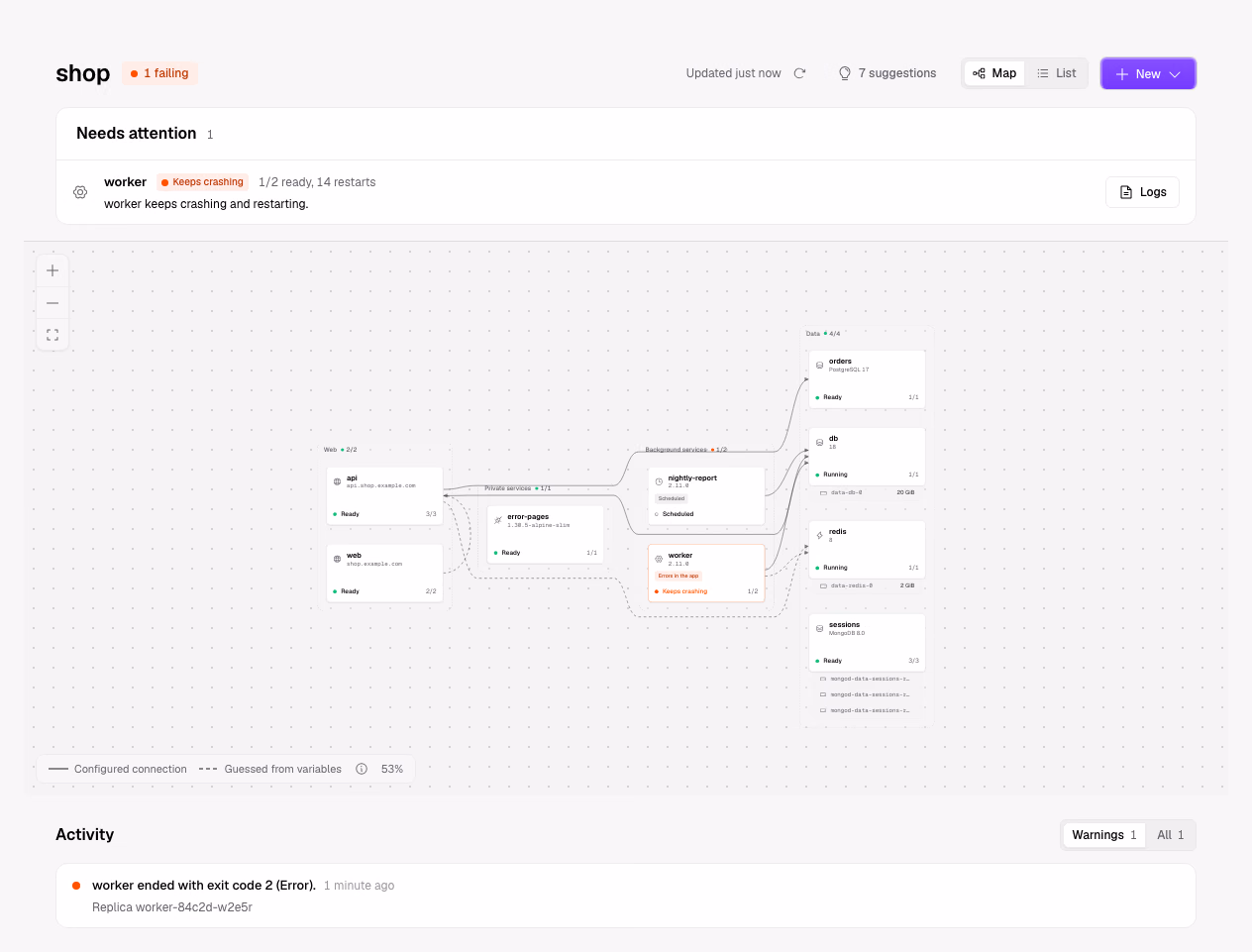This screenshot has height=952, width=1252.
Task: Click the data-redis-0 volume label
Action: click(851, 585)
